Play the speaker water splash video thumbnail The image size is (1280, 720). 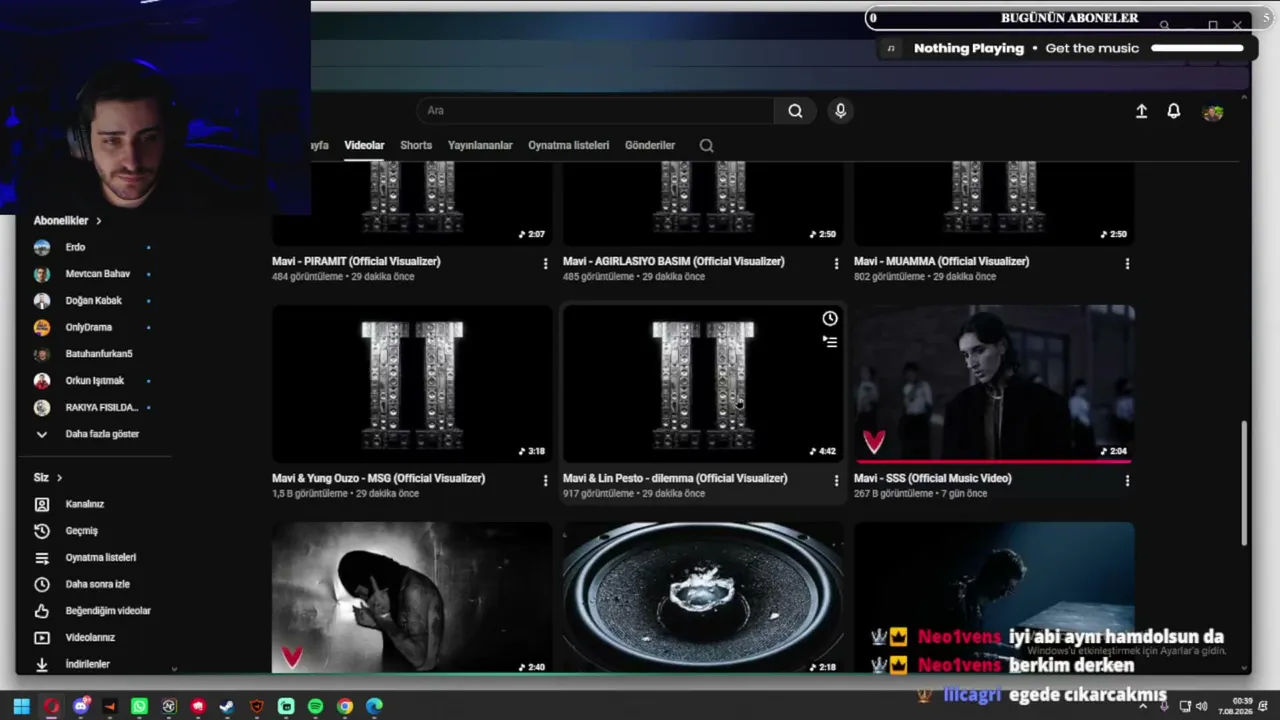click(x=703, y=598)
